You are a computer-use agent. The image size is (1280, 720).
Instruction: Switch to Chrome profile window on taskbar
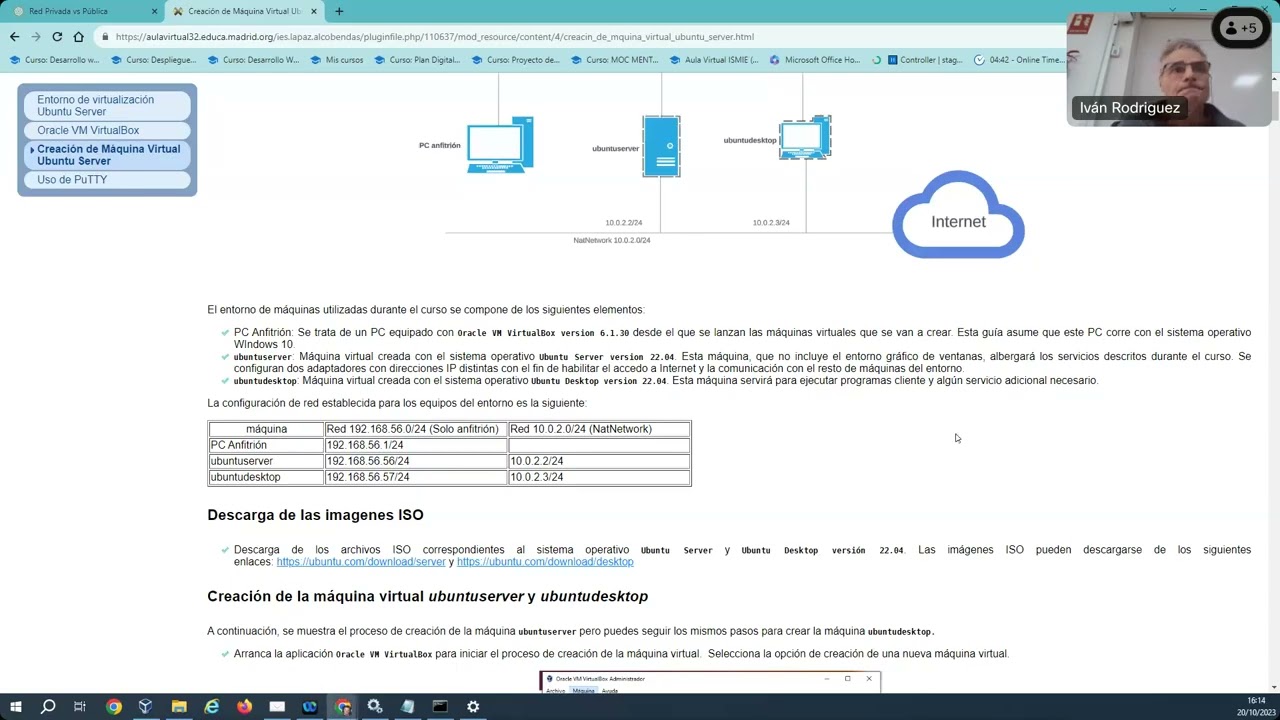343,707
